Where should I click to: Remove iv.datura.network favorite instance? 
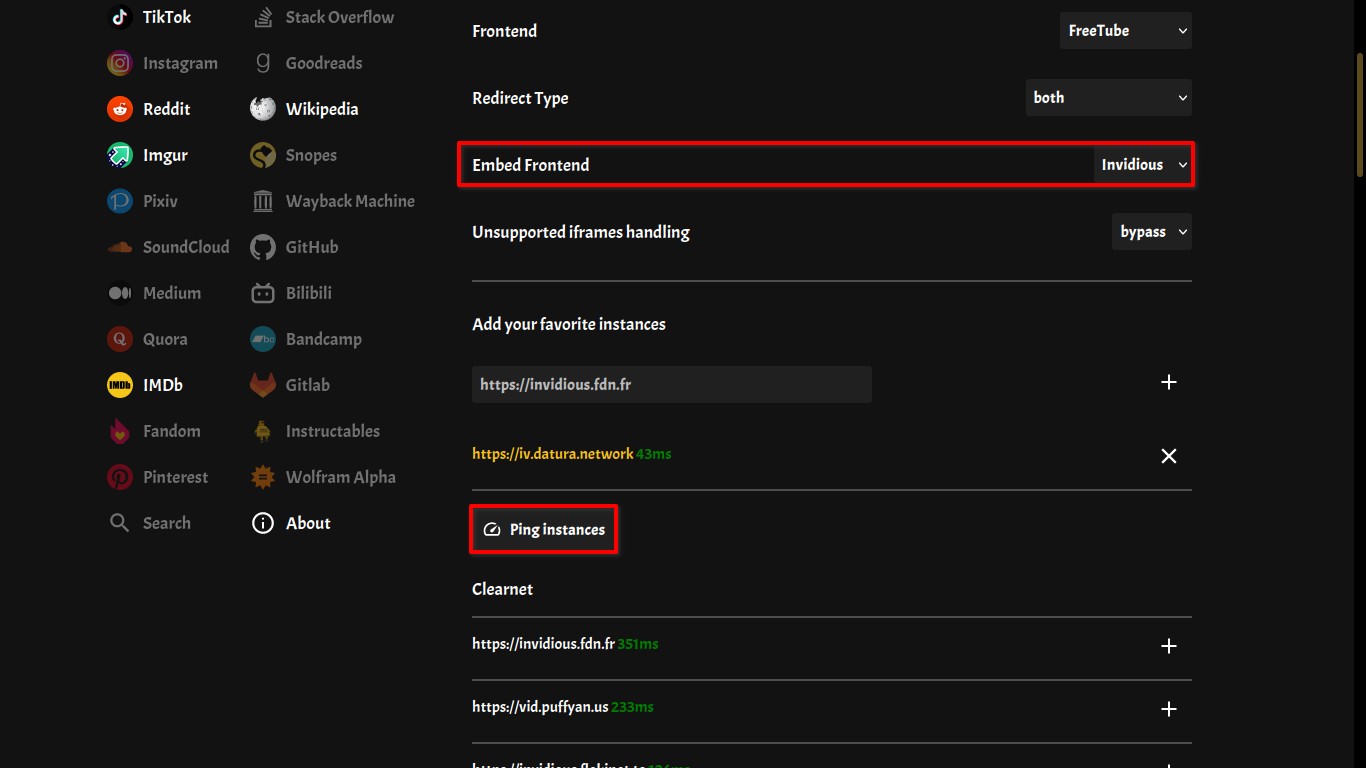[1168, 456]
